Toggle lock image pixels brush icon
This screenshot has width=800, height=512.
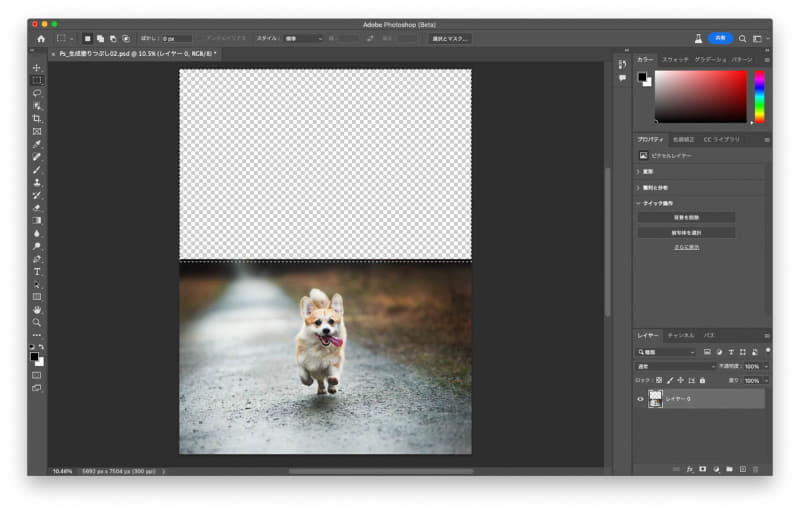tap(670, 380)
